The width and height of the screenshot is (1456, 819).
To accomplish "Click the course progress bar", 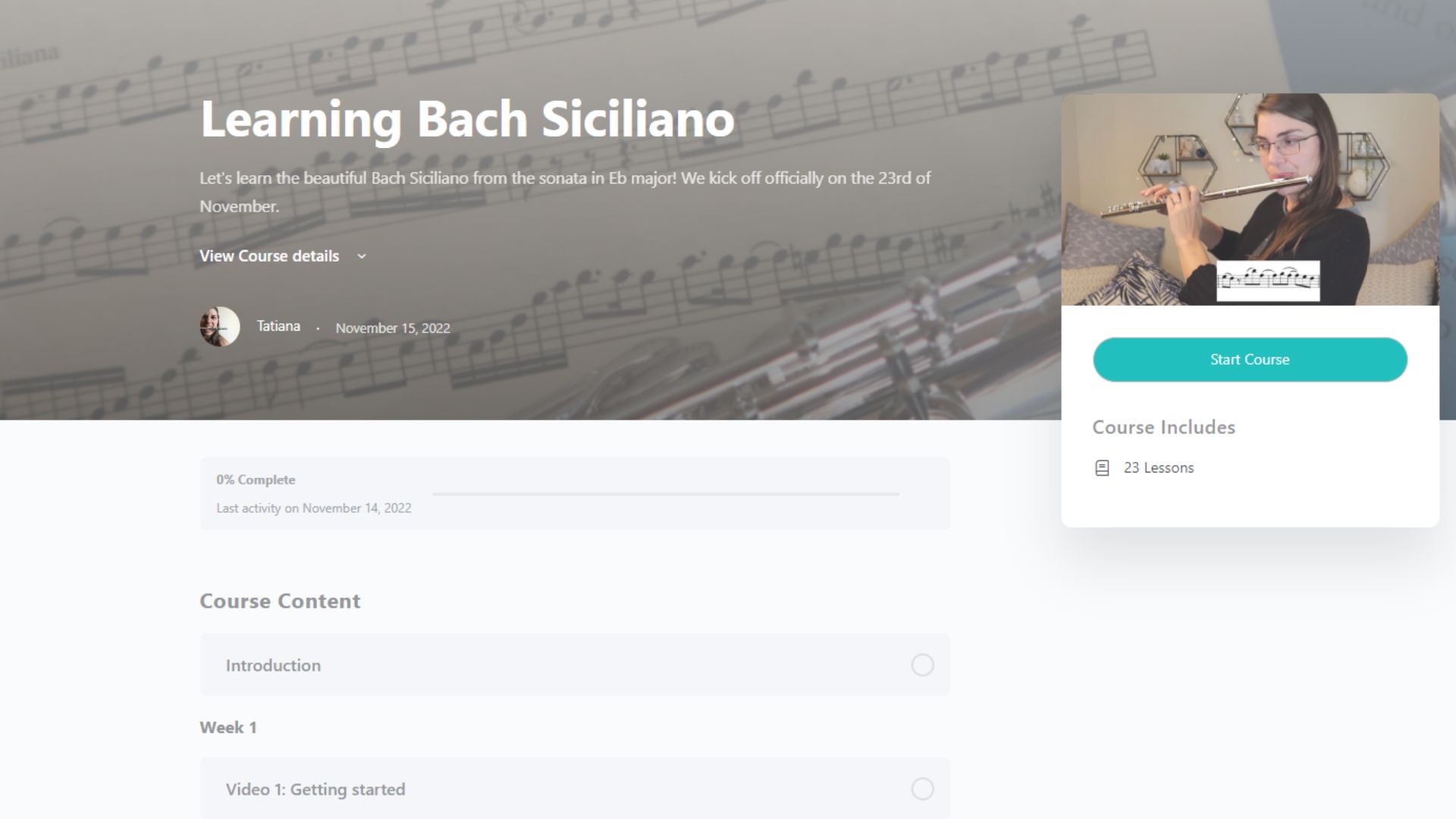I will click(665, 494).
